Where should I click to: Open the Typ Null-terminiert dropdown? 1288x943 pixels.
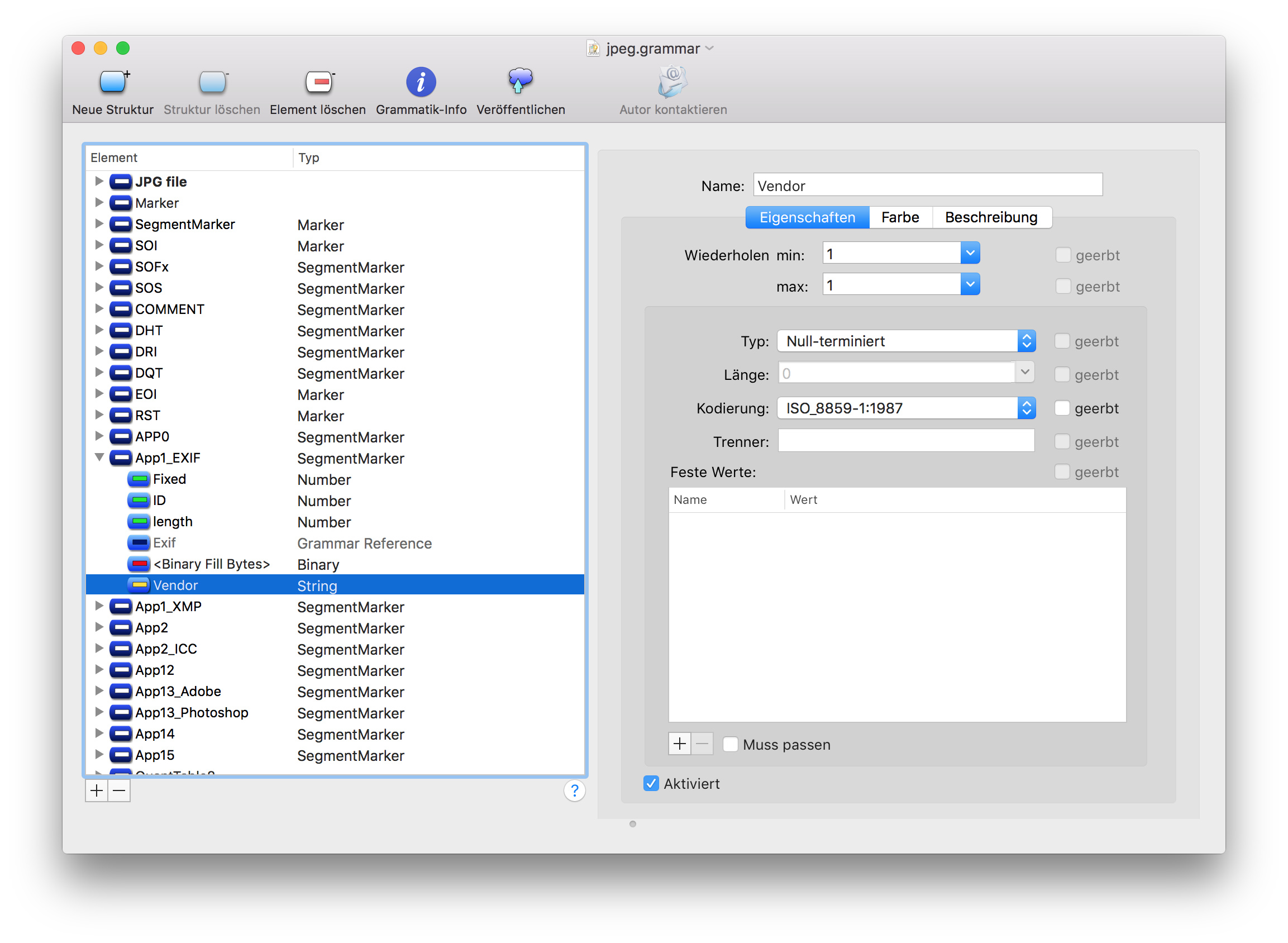906,342
